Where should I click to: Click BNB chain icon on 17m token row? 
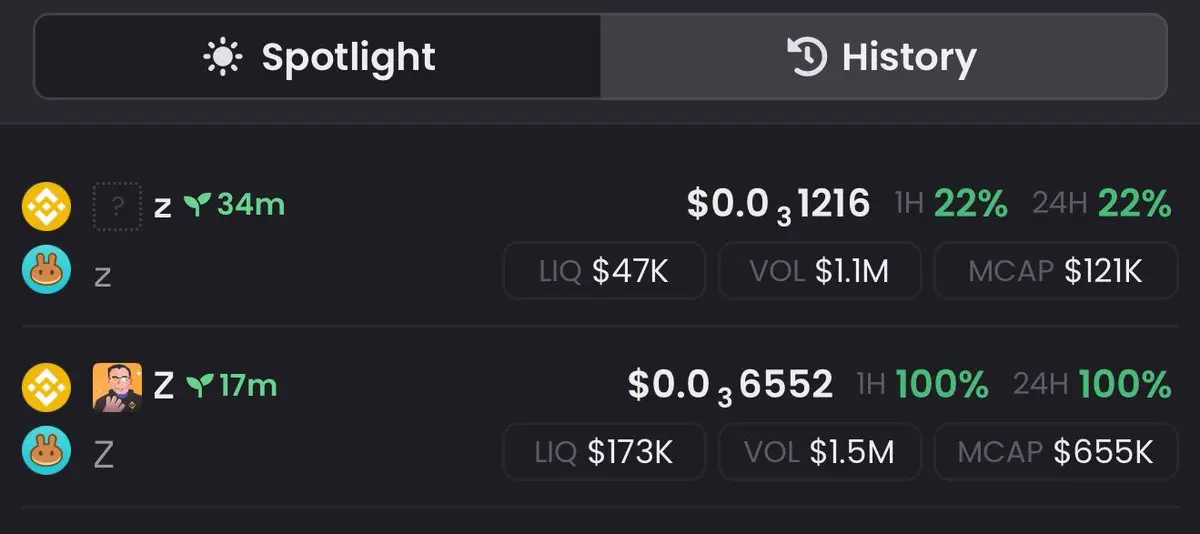click(46, 386)
